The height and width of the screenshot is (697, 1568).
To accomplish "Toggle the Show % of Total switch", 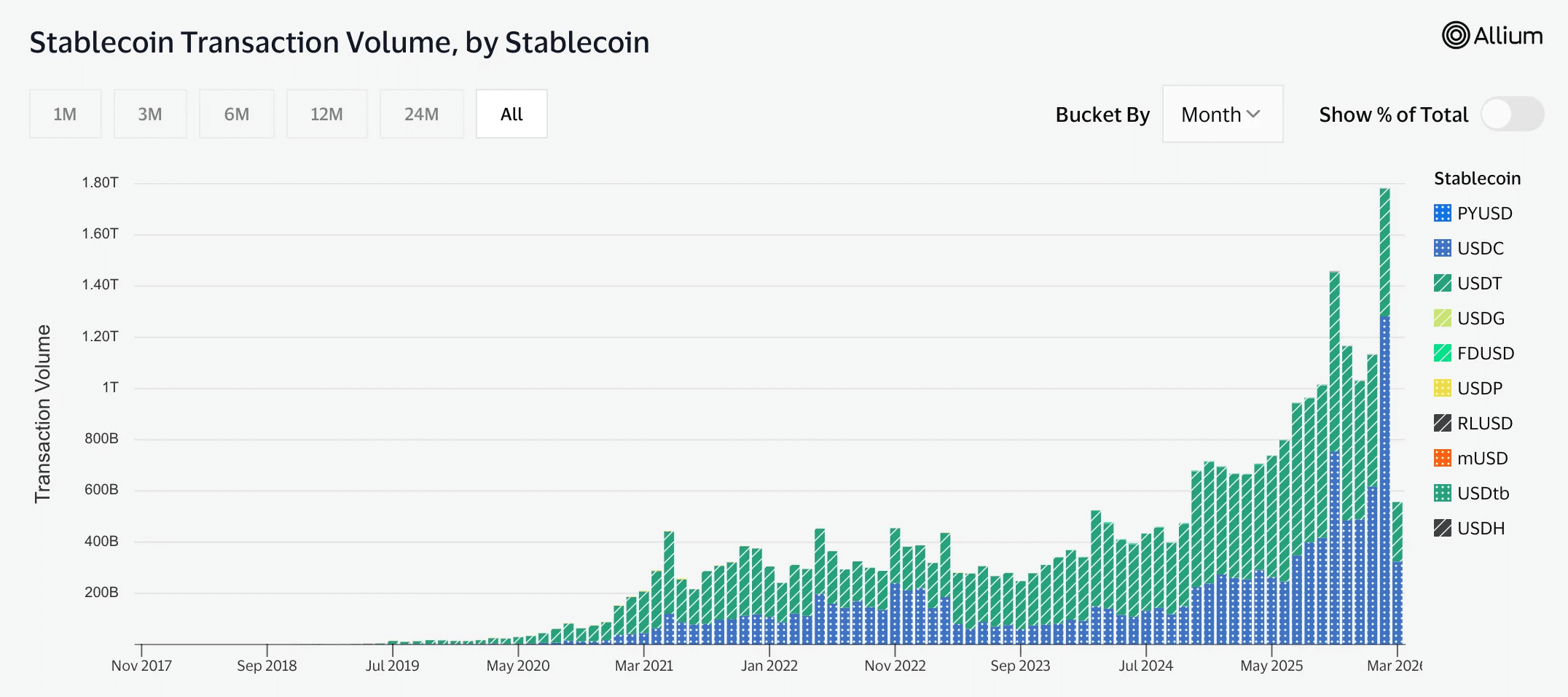I will coord(1512,114).
